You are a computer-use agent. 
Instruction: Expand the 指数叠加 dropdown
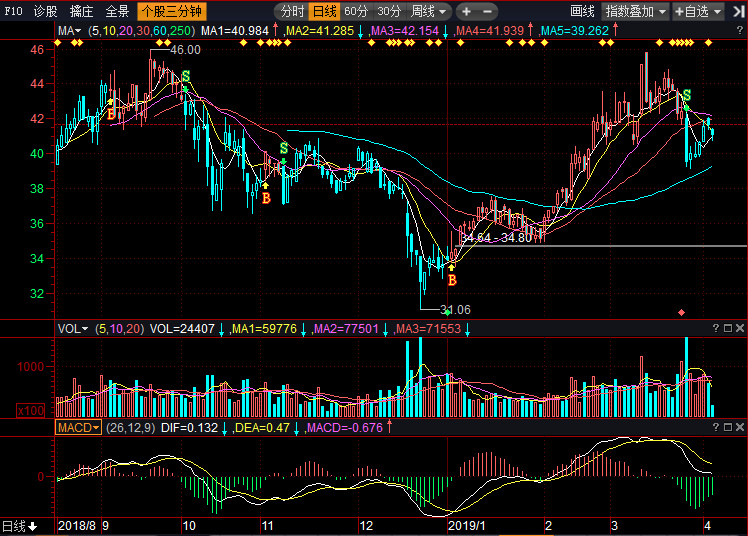click(636, 11)
